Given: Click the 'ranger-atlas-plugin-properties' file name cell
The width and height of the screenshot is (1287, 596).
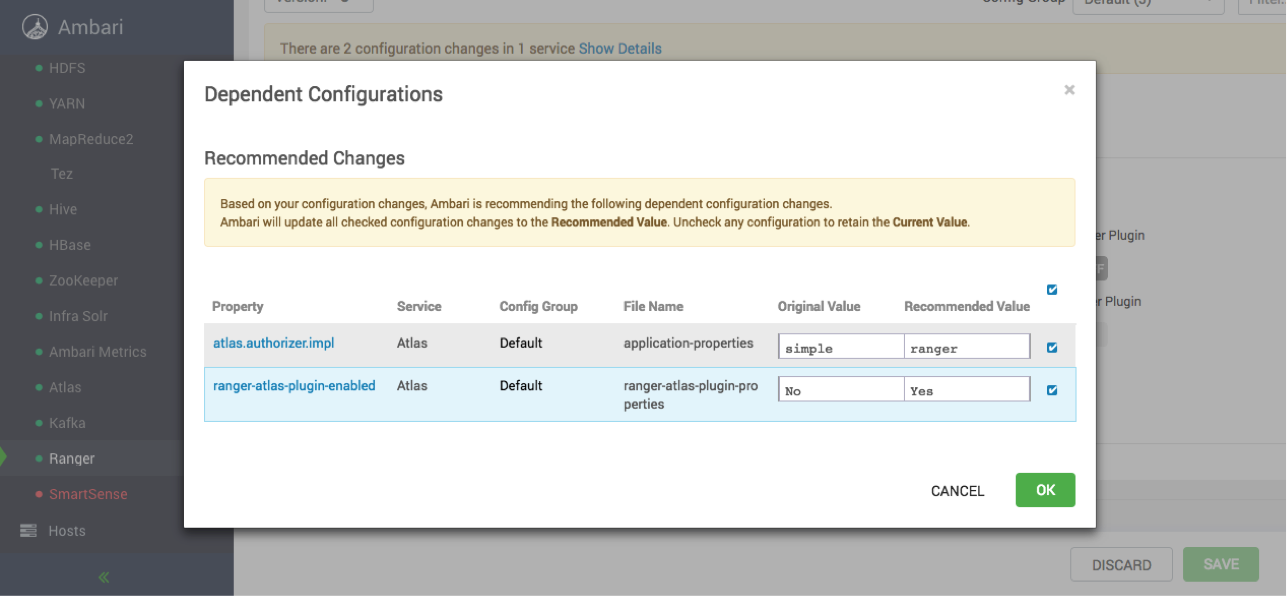Looking at the screenshot, I should point(691,395).
